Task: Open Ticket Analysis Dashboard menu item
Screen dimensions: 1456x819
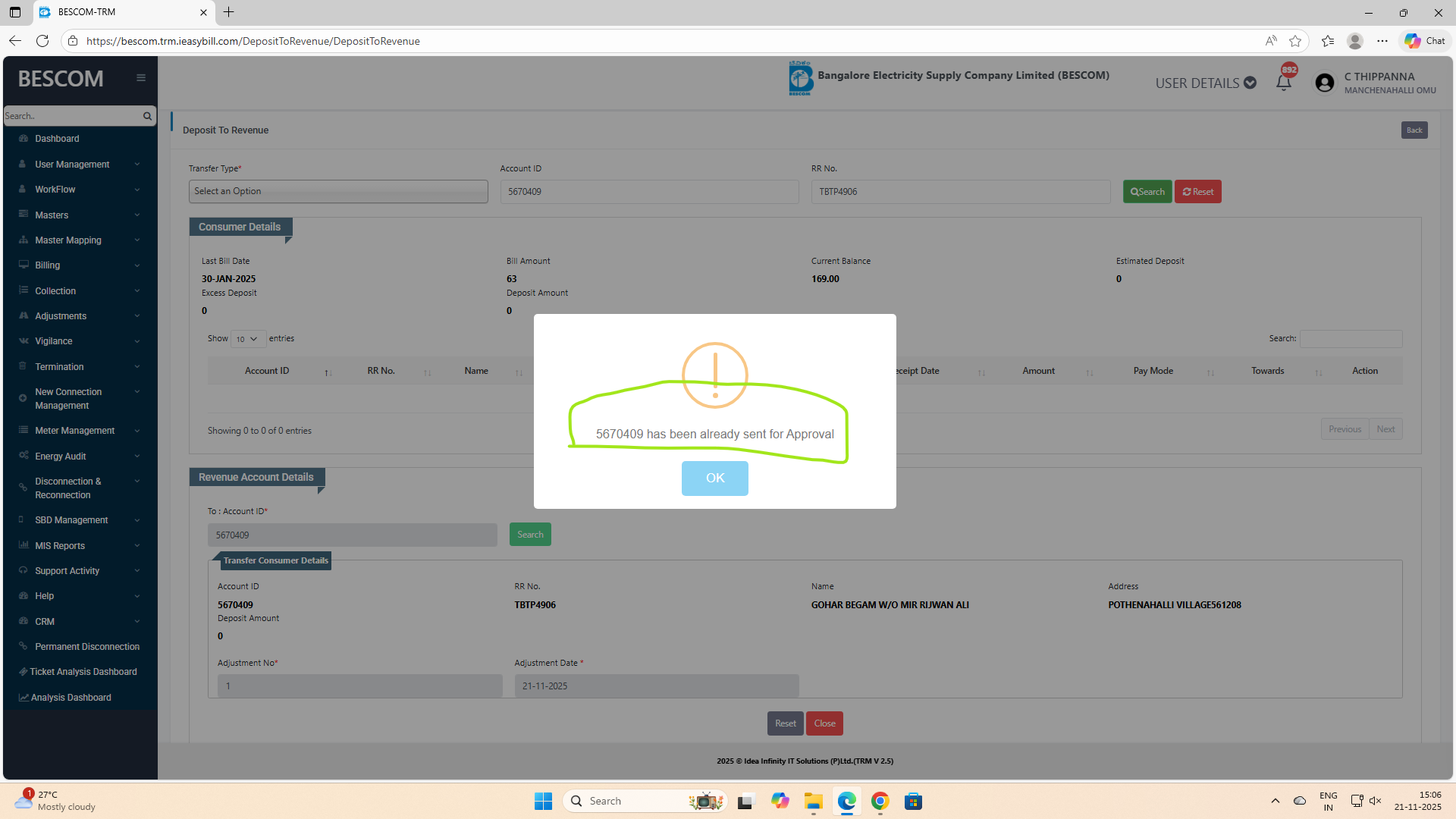Action: tap(83, 672)
